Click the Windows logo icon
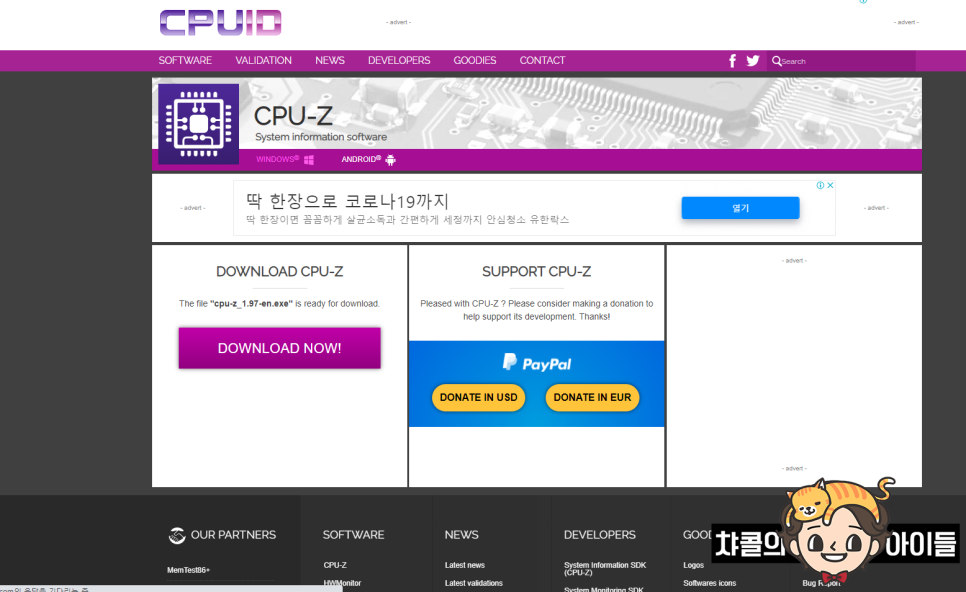This screenshot has width=966, height=592. tap(309, 160)
